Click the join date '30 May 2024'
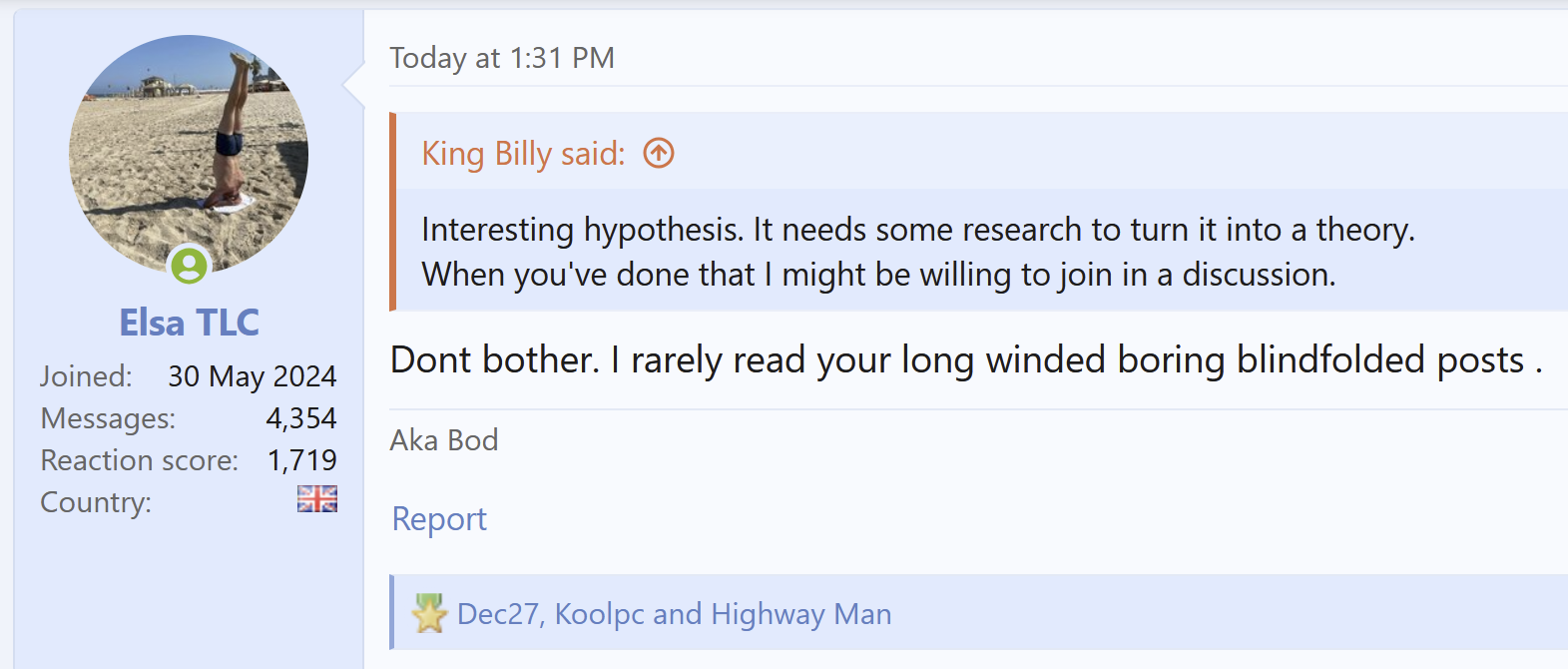 pyautogui.click(x=252, y=376)
